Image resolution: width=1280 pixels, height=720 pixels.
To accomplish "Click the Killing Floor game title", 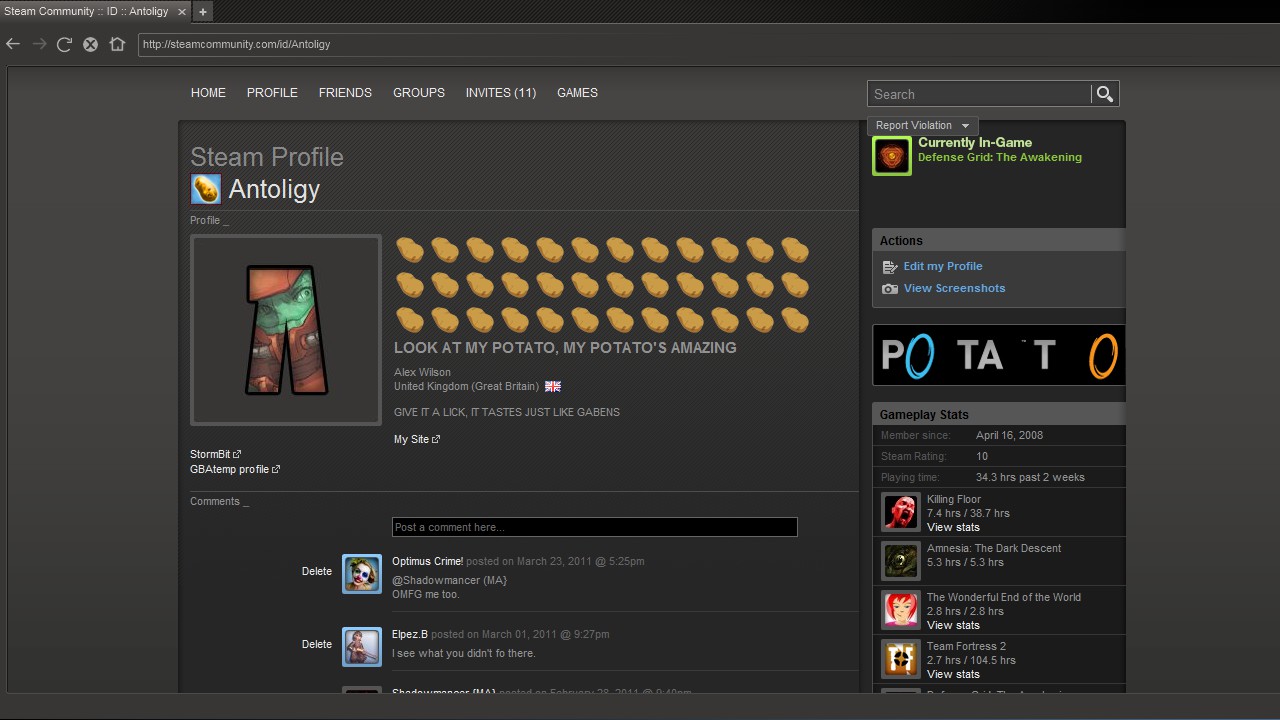I will coord(954,500).
